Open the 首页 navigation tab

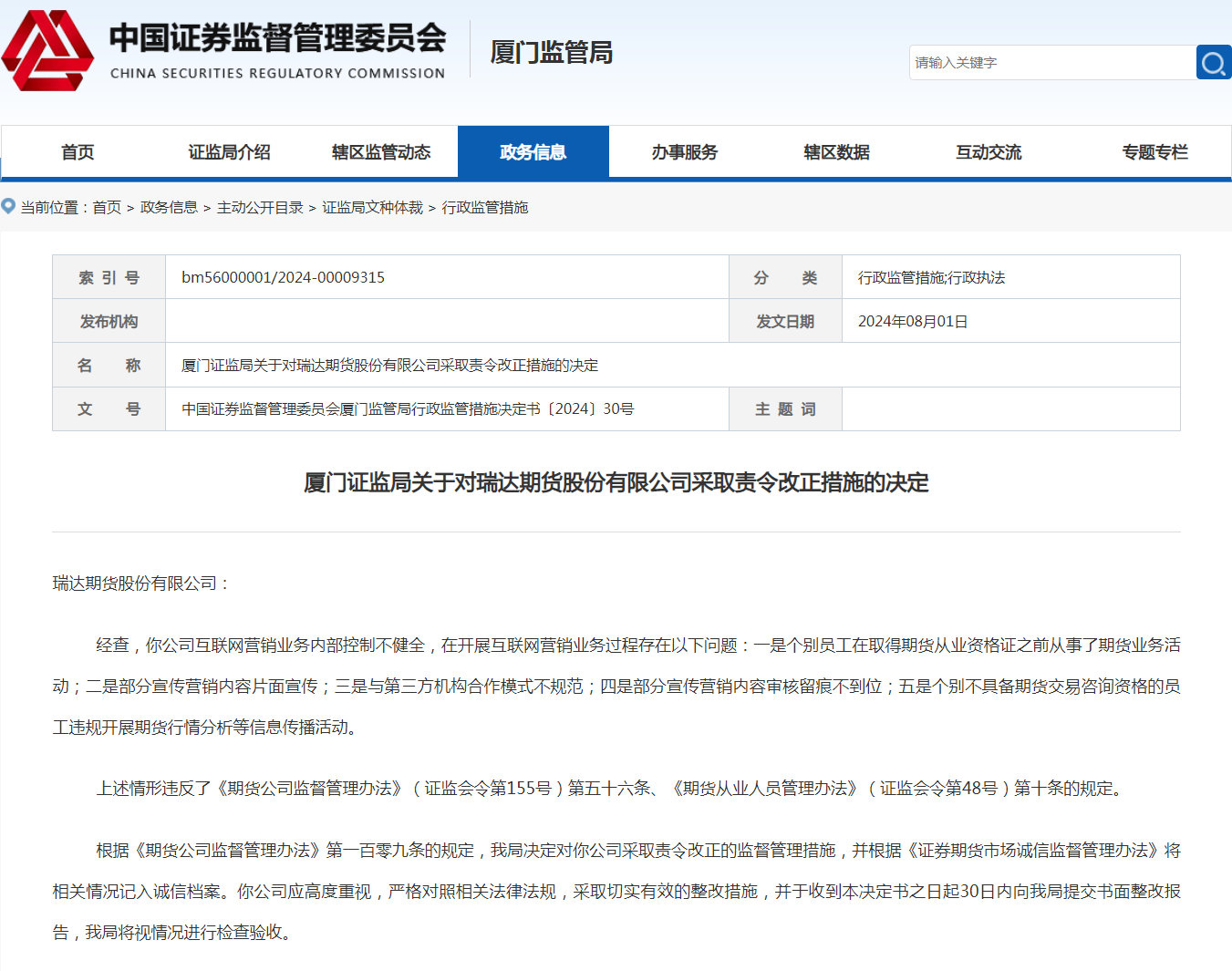tap(78, 152)
